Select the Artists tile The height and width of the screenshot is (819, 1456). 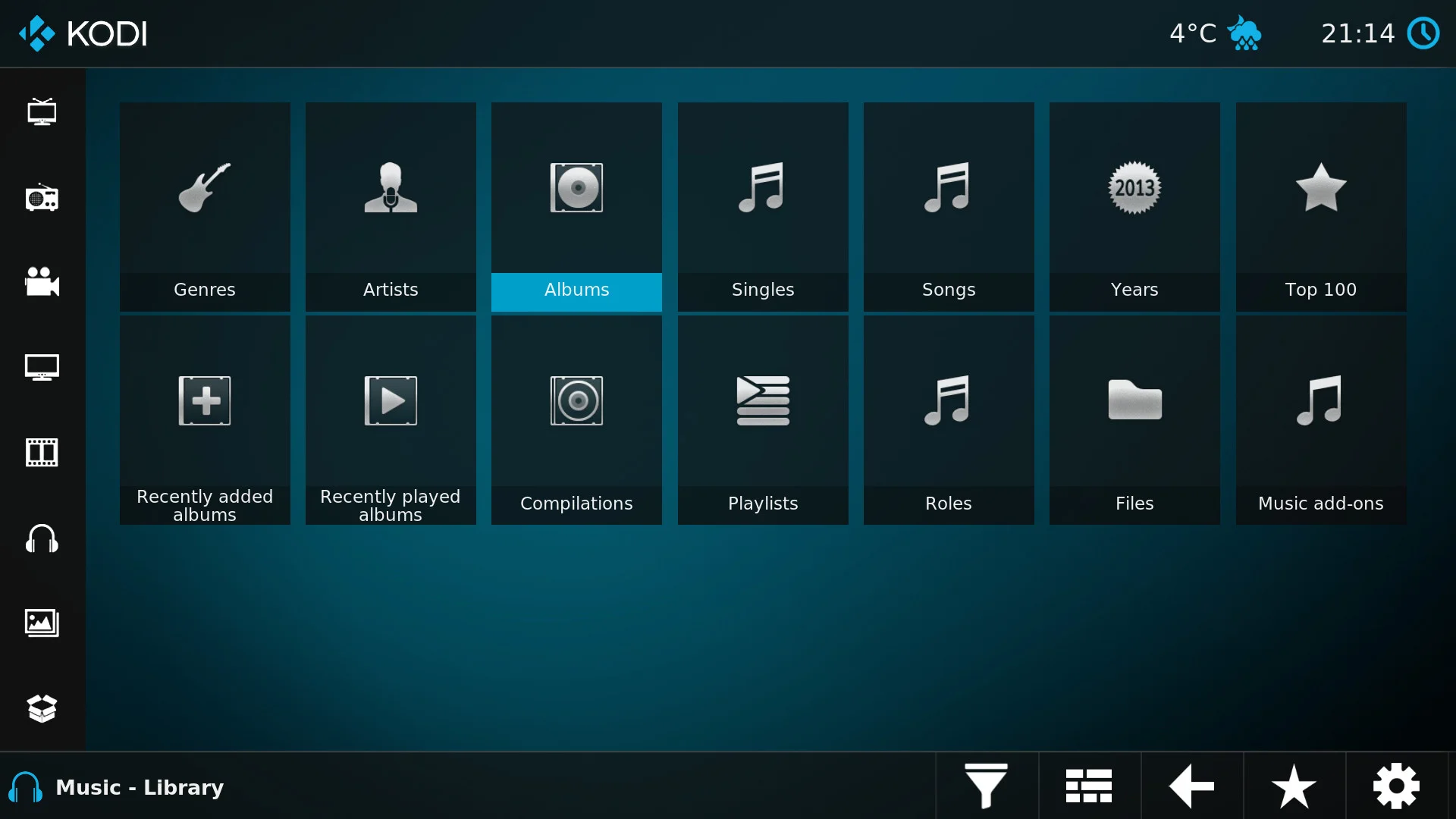[391, 206]
